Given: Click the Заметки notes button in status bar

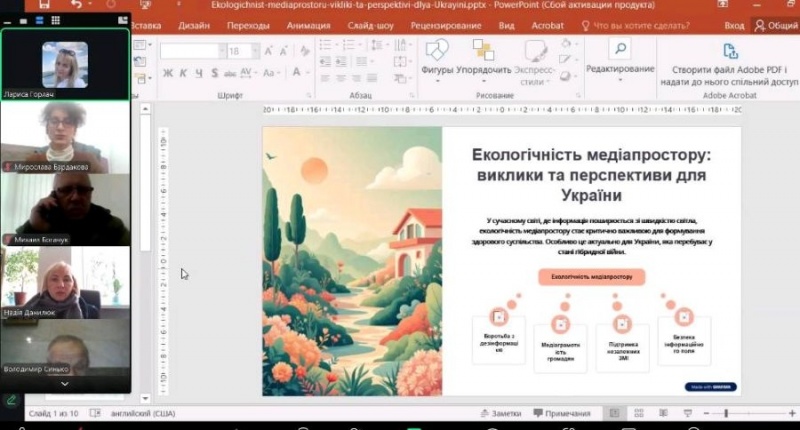Looking at the screenshot, I should [x=501, y=413].
